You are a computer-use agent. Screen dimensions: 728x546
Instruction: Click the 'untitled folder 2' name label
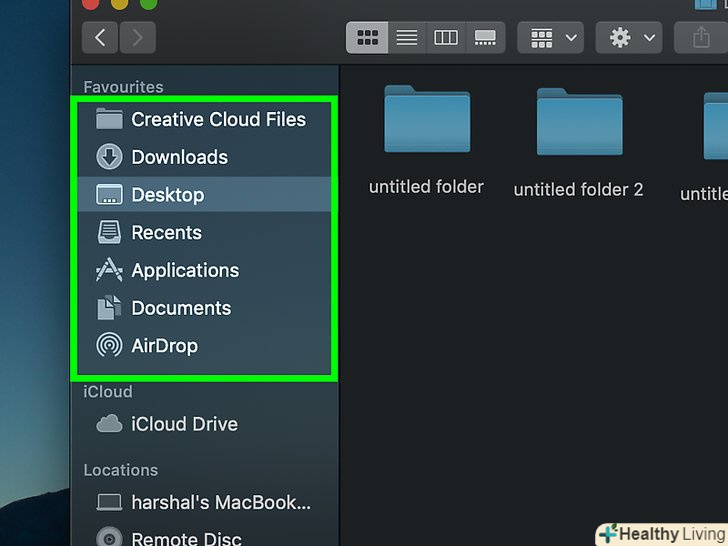click(578, 190)
